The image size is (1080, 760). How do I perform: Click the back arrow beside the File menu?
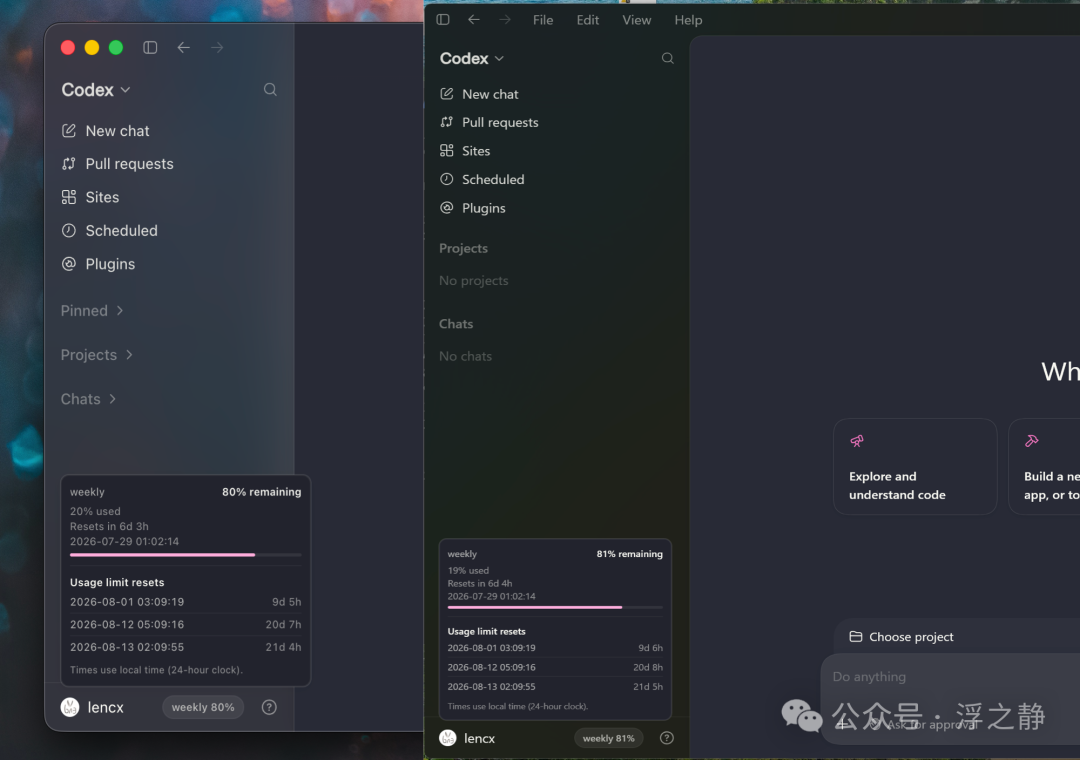[x=474, y=20]
